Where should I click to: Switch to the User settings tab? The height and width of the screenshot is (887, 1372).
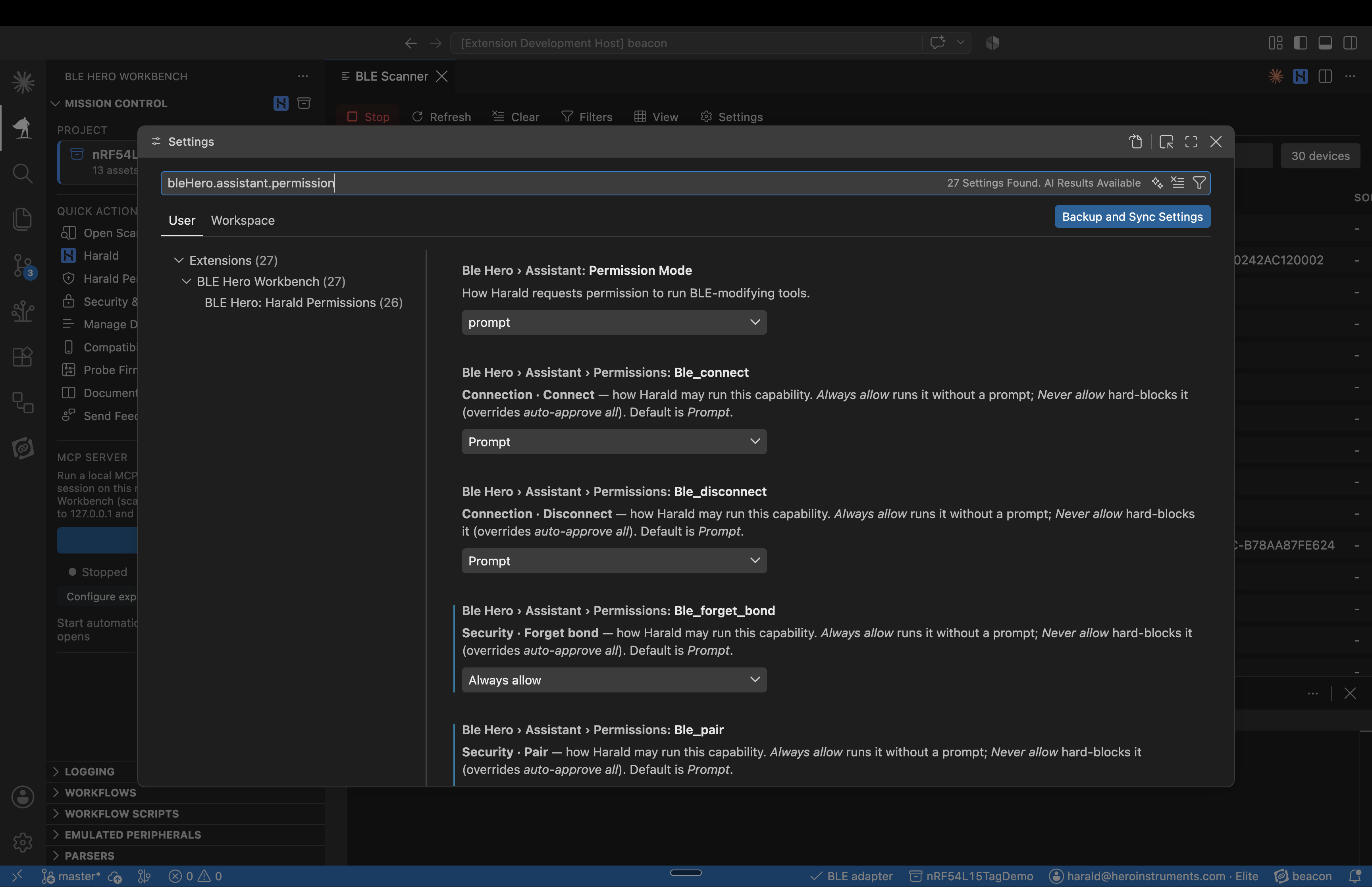pyautogui.click(x=182, y=221)
